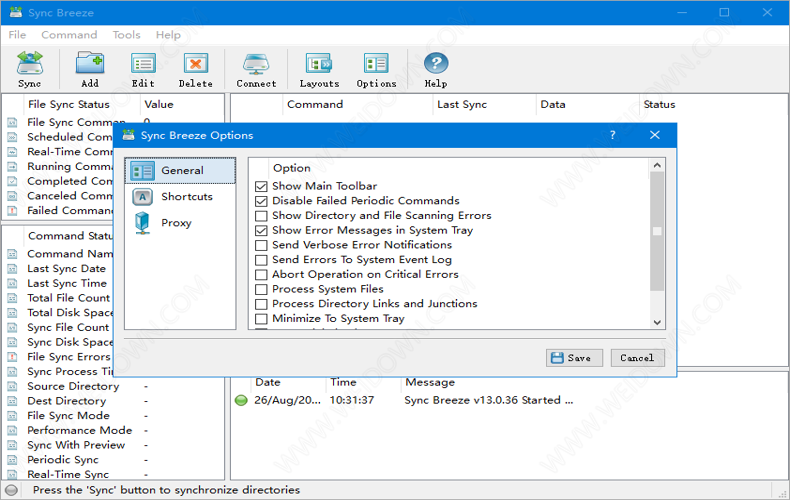Click the Scheduled Commands row icon

click(x=13, y=137)
